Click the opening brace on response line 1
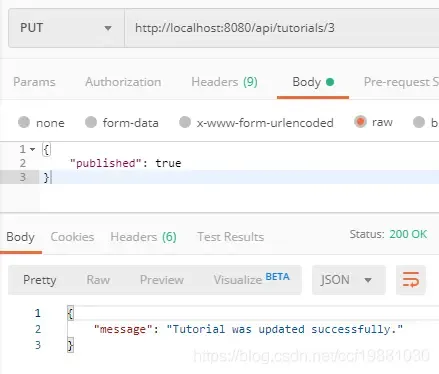This screenshot has width=439, height=374. 70,313
